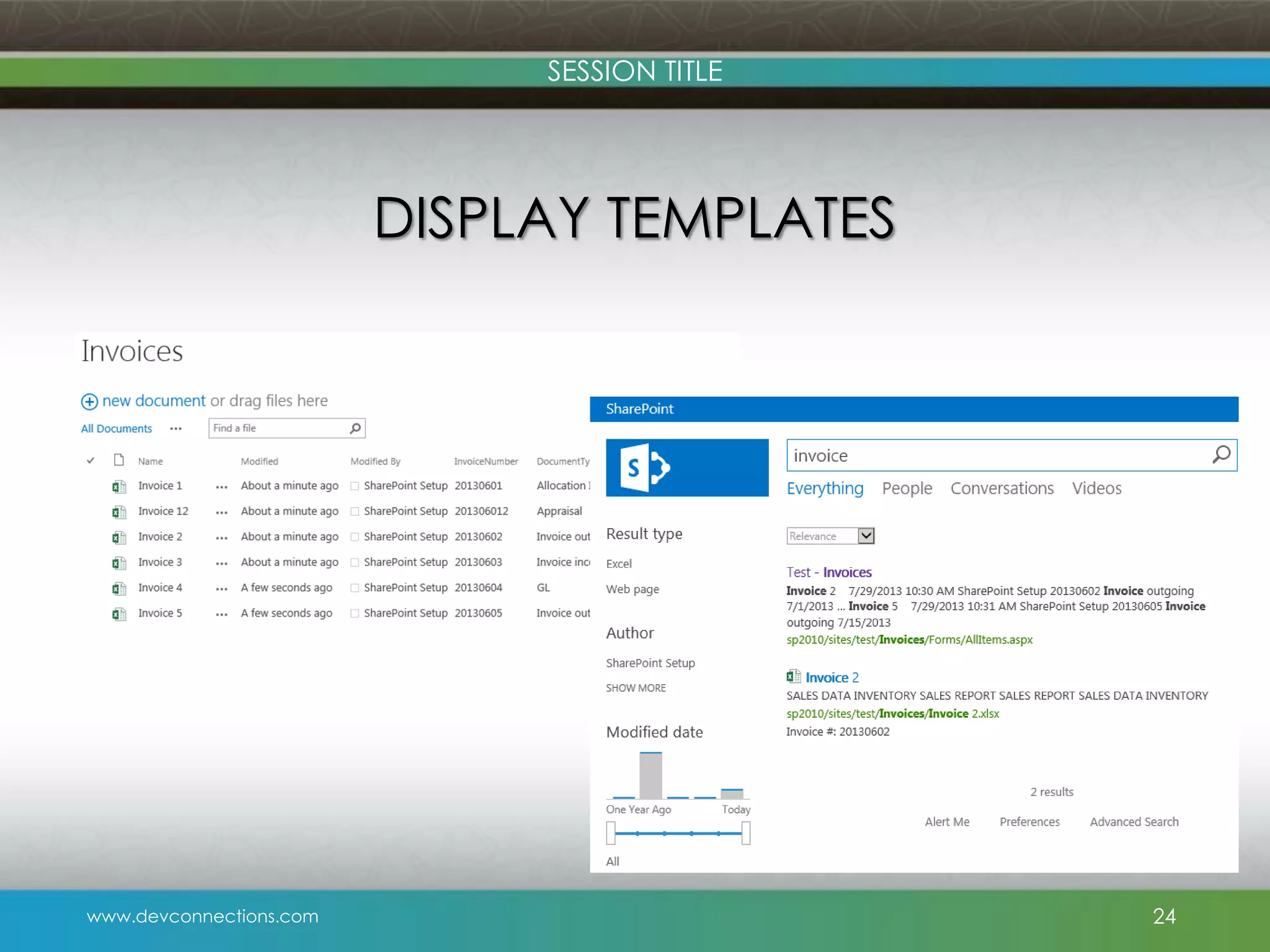Click the Excel icon beside Invoice 2 row

(x=119, y=537)
